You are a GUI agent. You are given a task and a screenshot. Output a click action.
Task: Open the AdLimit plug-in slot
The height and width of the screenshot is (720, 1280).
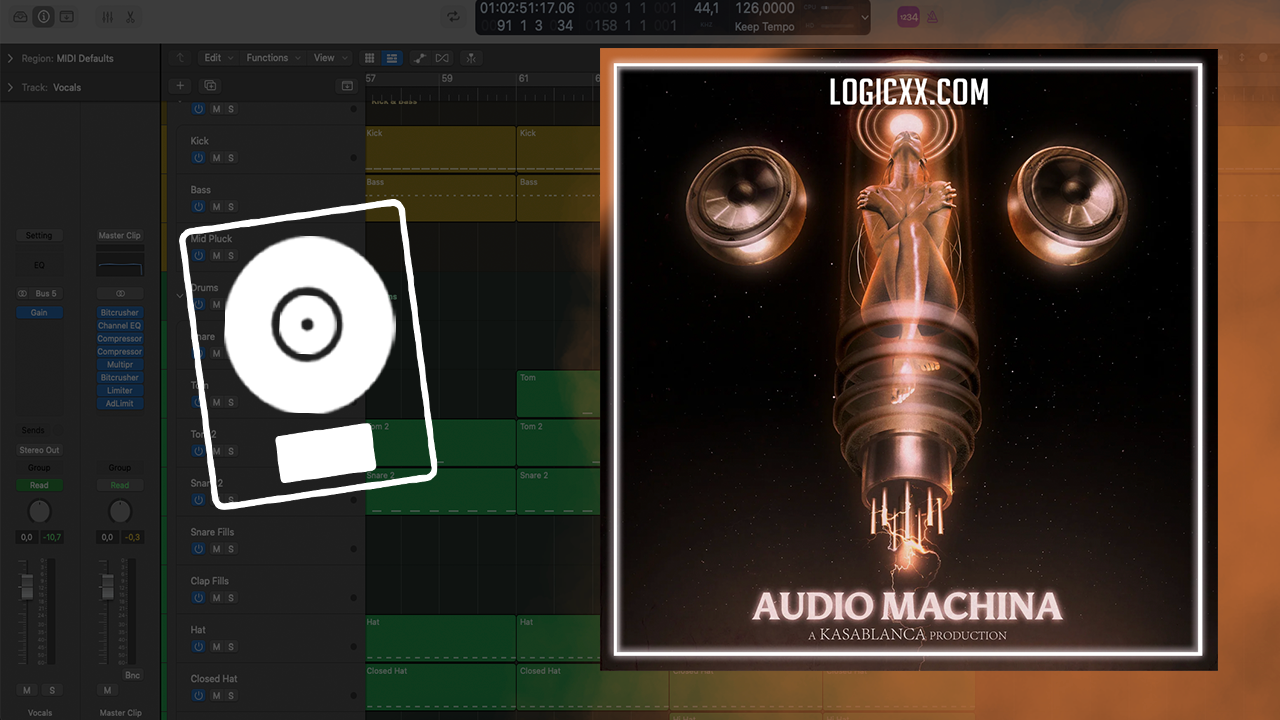[120, 404]
